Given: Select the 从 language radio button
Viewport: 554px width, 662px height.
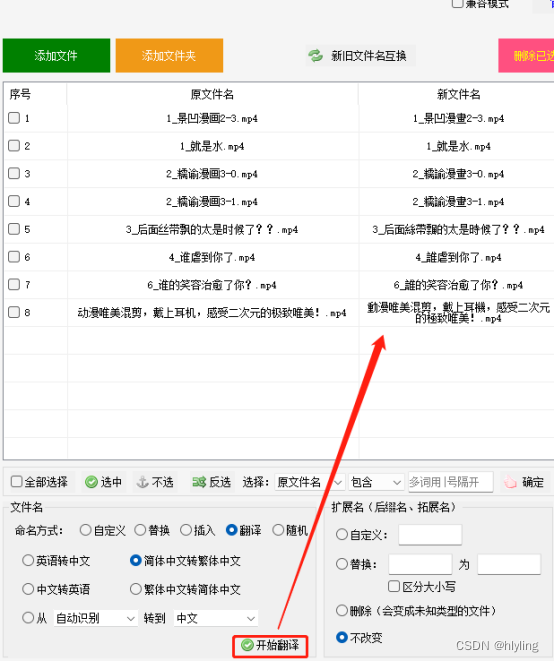Looking at the screenshot, I should click(x=28, y=618).
